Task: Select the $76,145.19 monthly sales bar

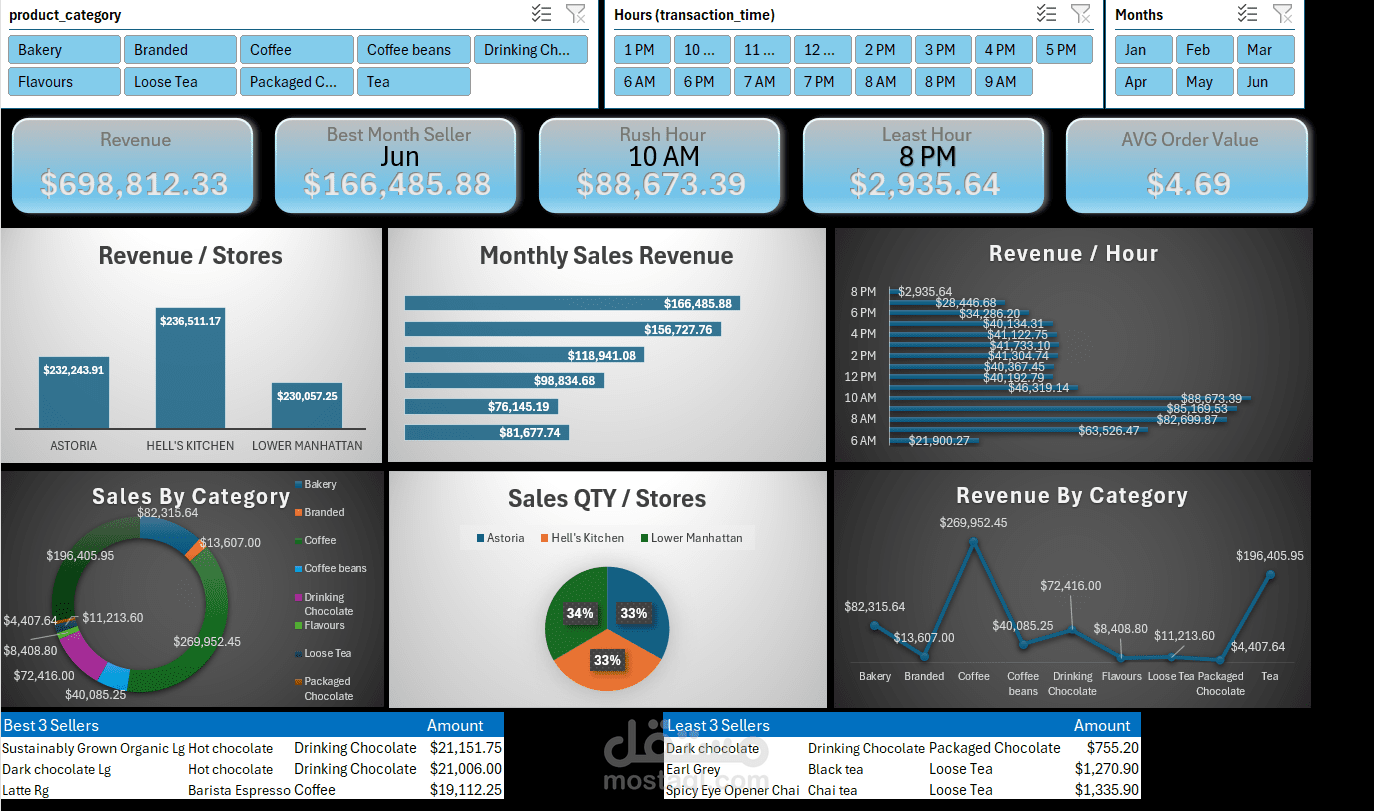Action: pyautogui.click(x=481, y=407)
